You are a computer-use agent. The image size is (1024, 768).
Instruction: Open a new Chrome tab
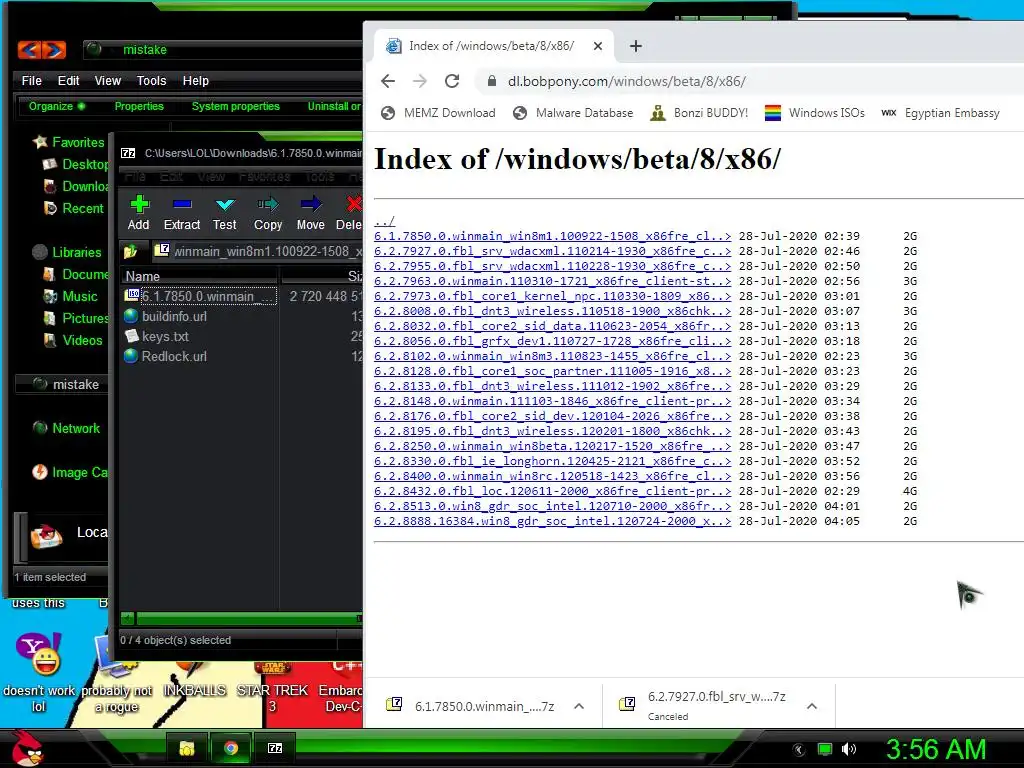pos(635,46)
